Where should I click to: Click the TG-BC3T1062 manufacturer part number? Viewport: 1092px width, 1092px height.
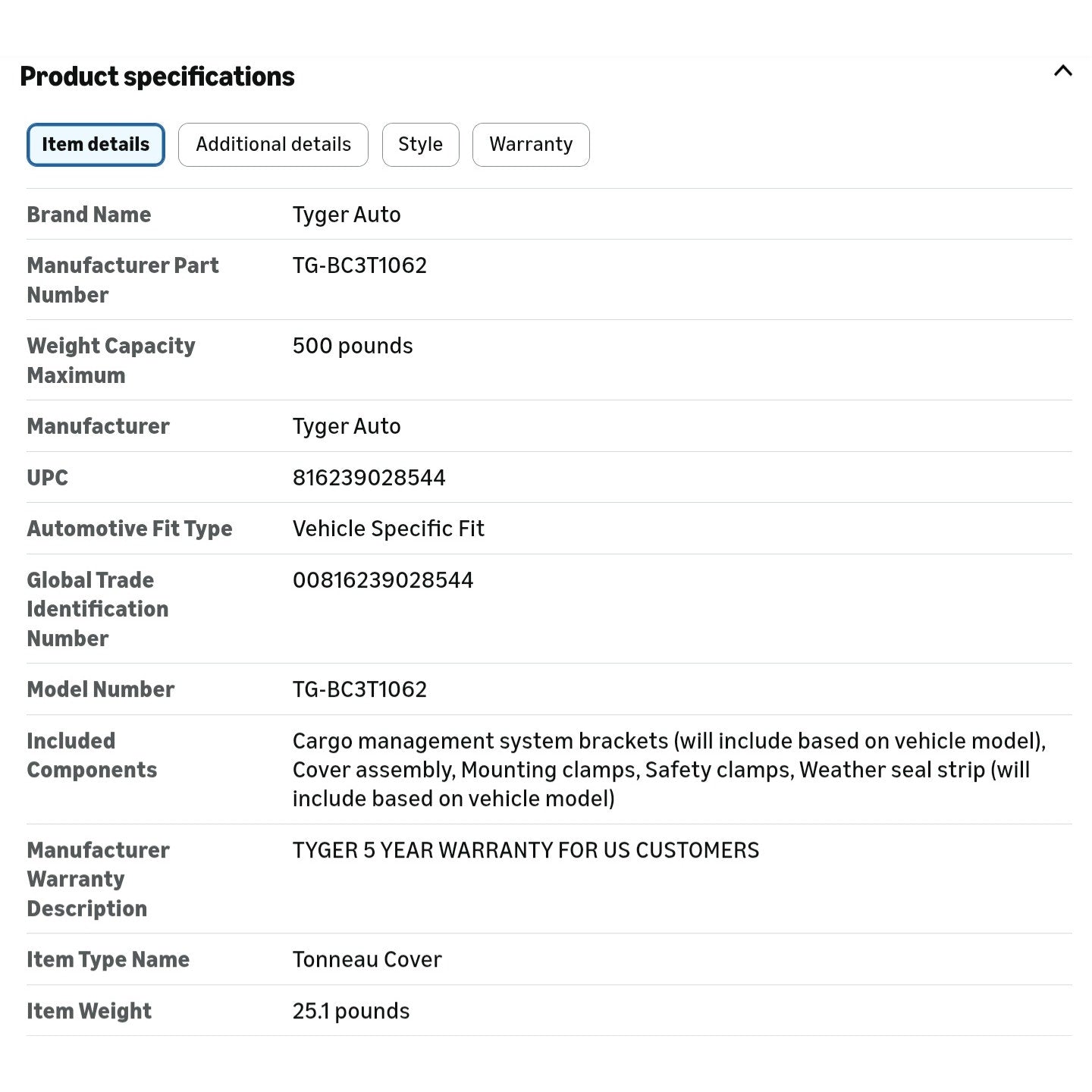pos(359,265)
